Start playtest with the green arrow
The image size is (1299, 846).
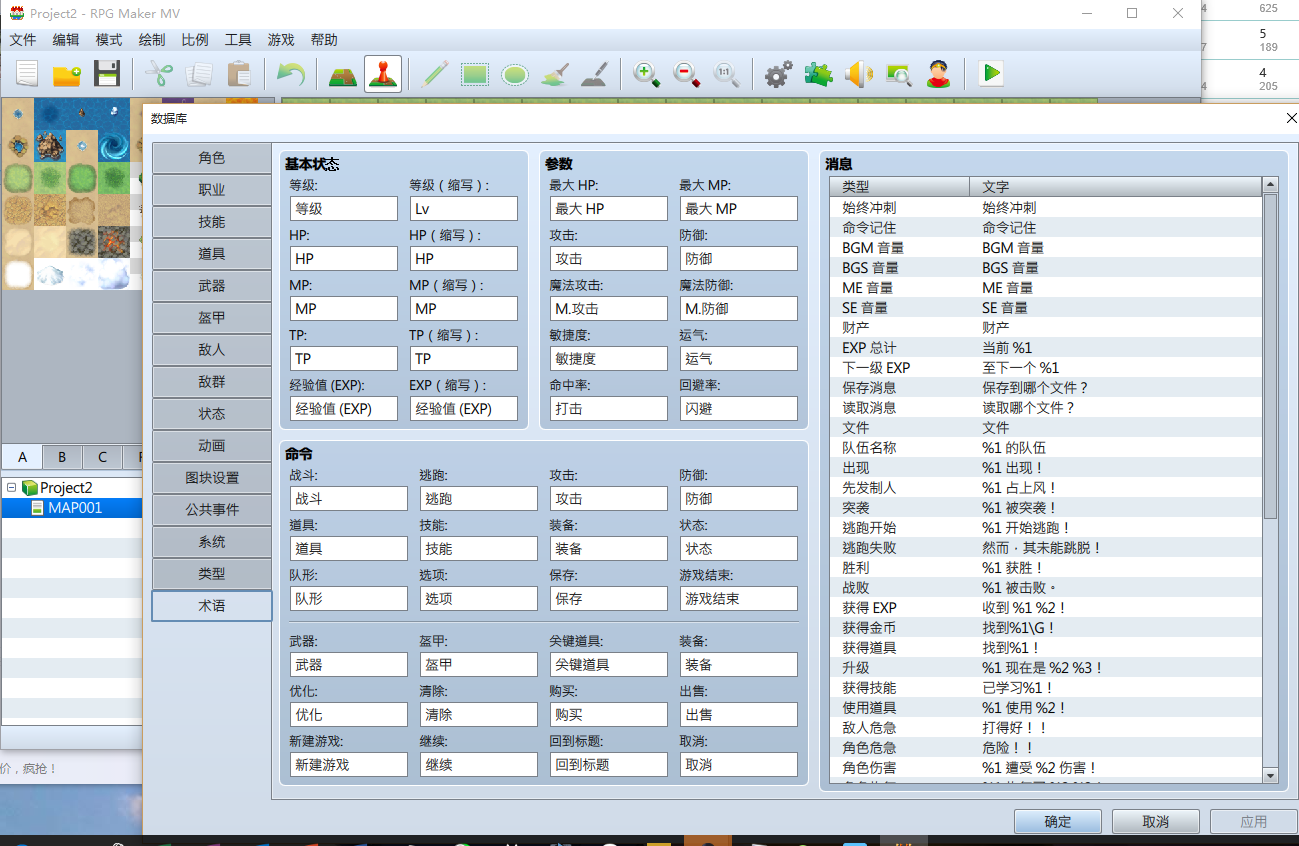click(991, 74)
